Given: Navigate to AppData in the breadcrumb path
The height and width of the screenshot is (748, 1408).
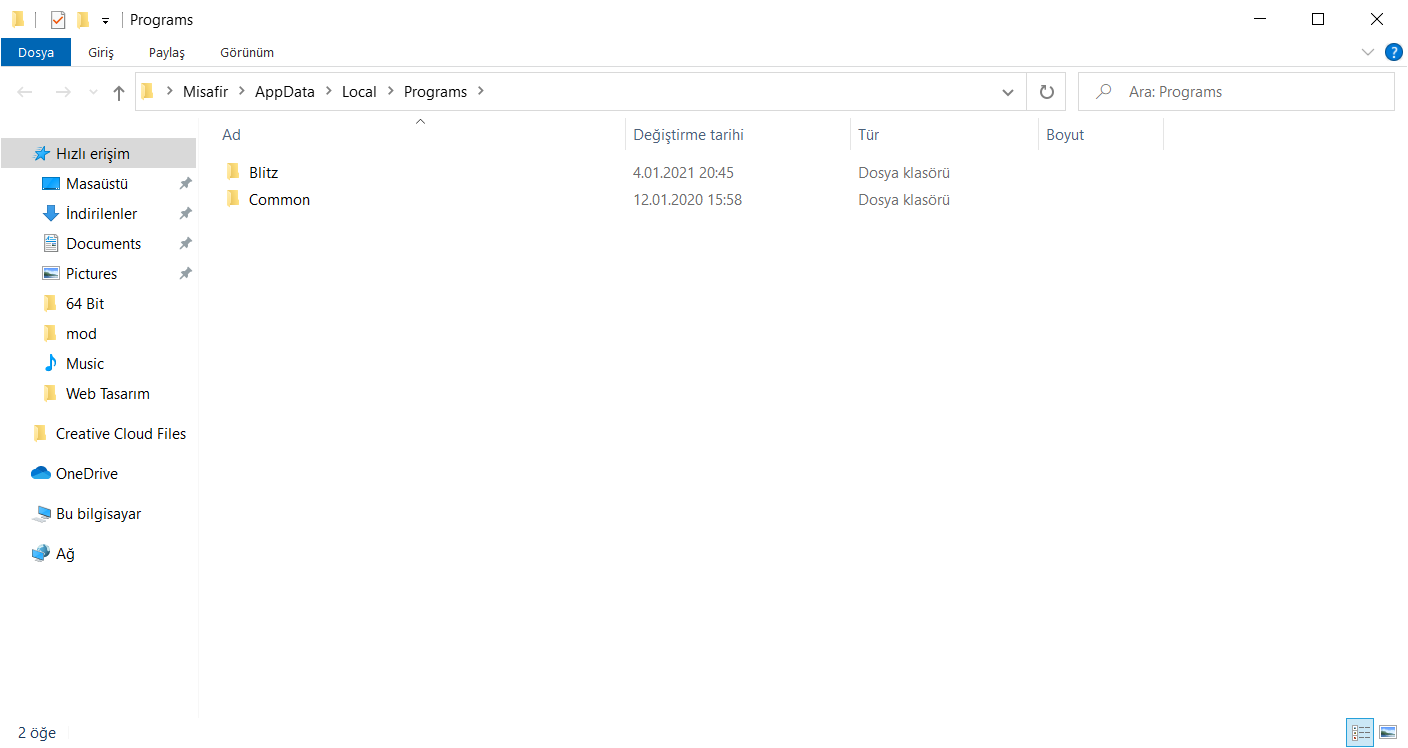Looking at the screenshot, I should pos(284,92).
